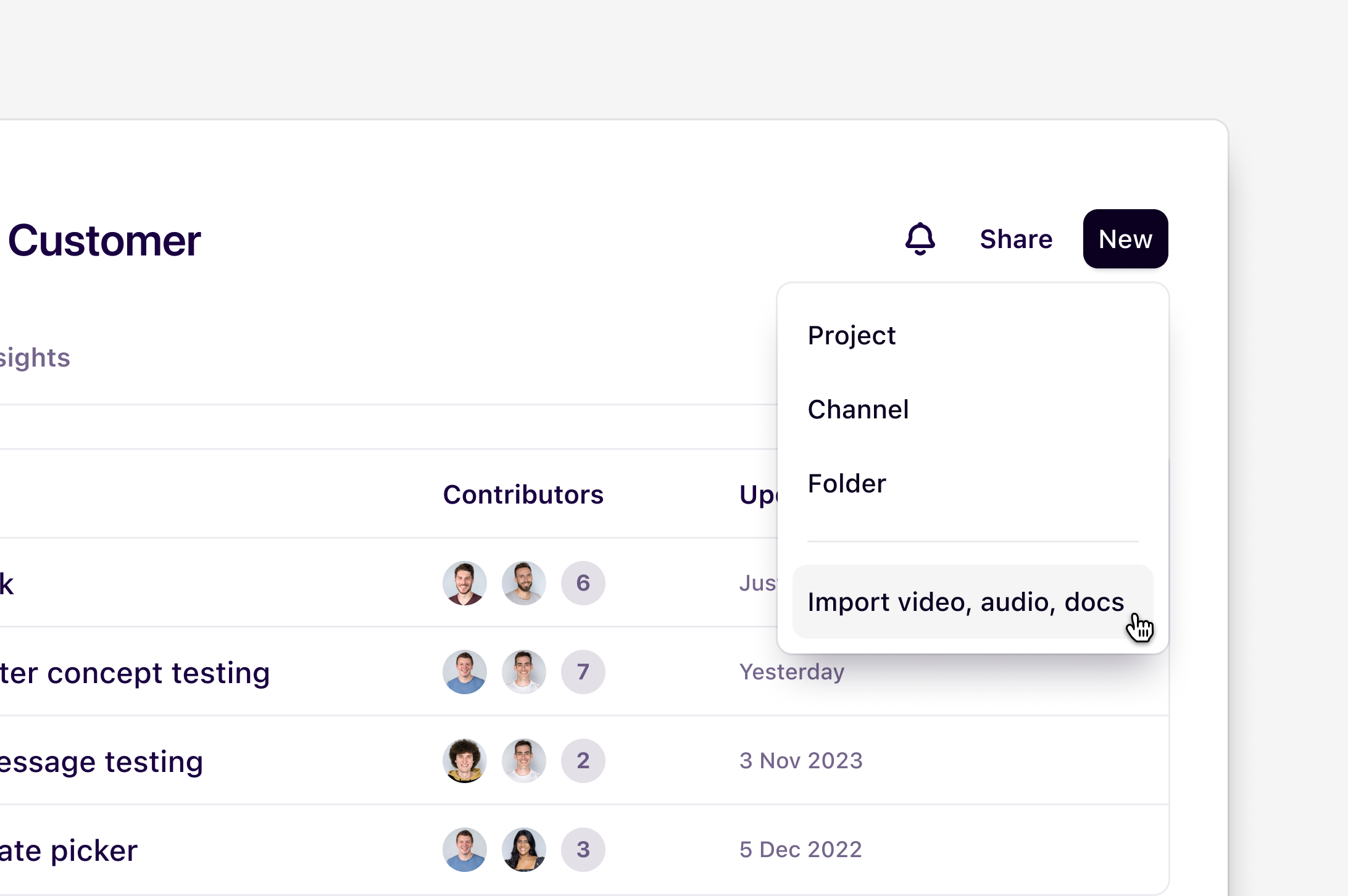The image size is (1348, 896).
Task: Click the 6 more contributors badge
Action: (583, 583)
